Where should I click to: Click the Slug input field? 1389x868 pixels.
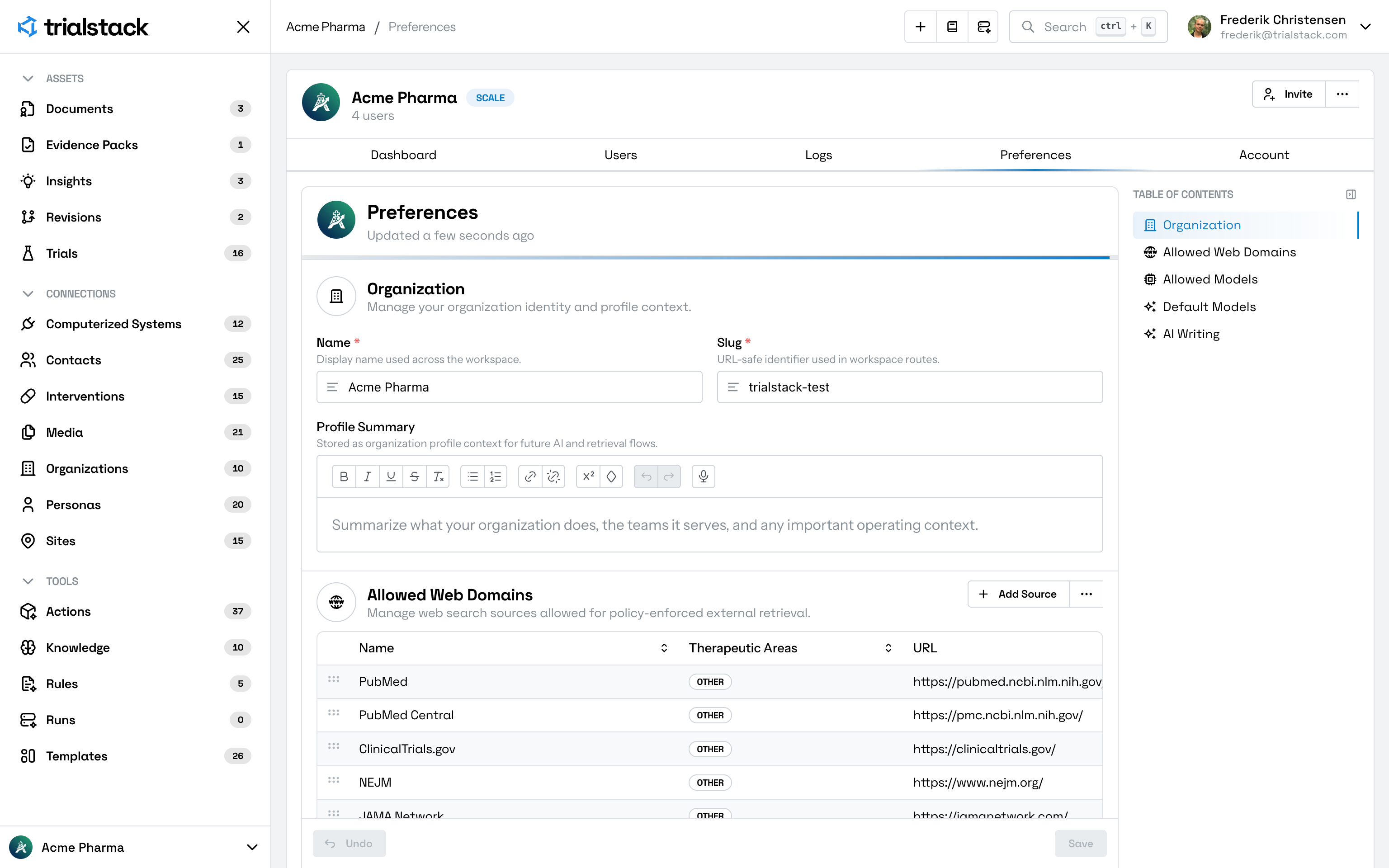point(910,387)
